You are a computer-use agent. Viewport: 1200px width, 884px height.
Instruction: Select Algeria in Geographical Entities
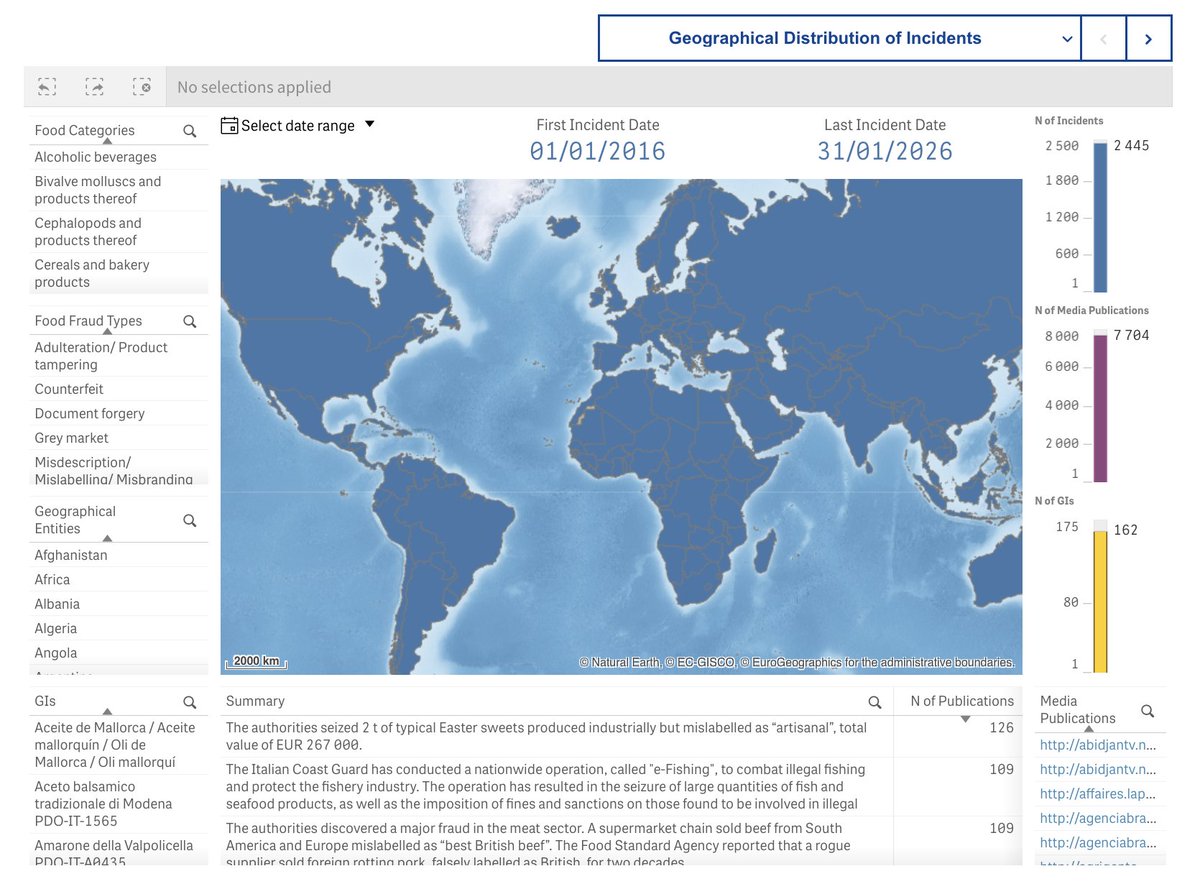tap(119, 629)
